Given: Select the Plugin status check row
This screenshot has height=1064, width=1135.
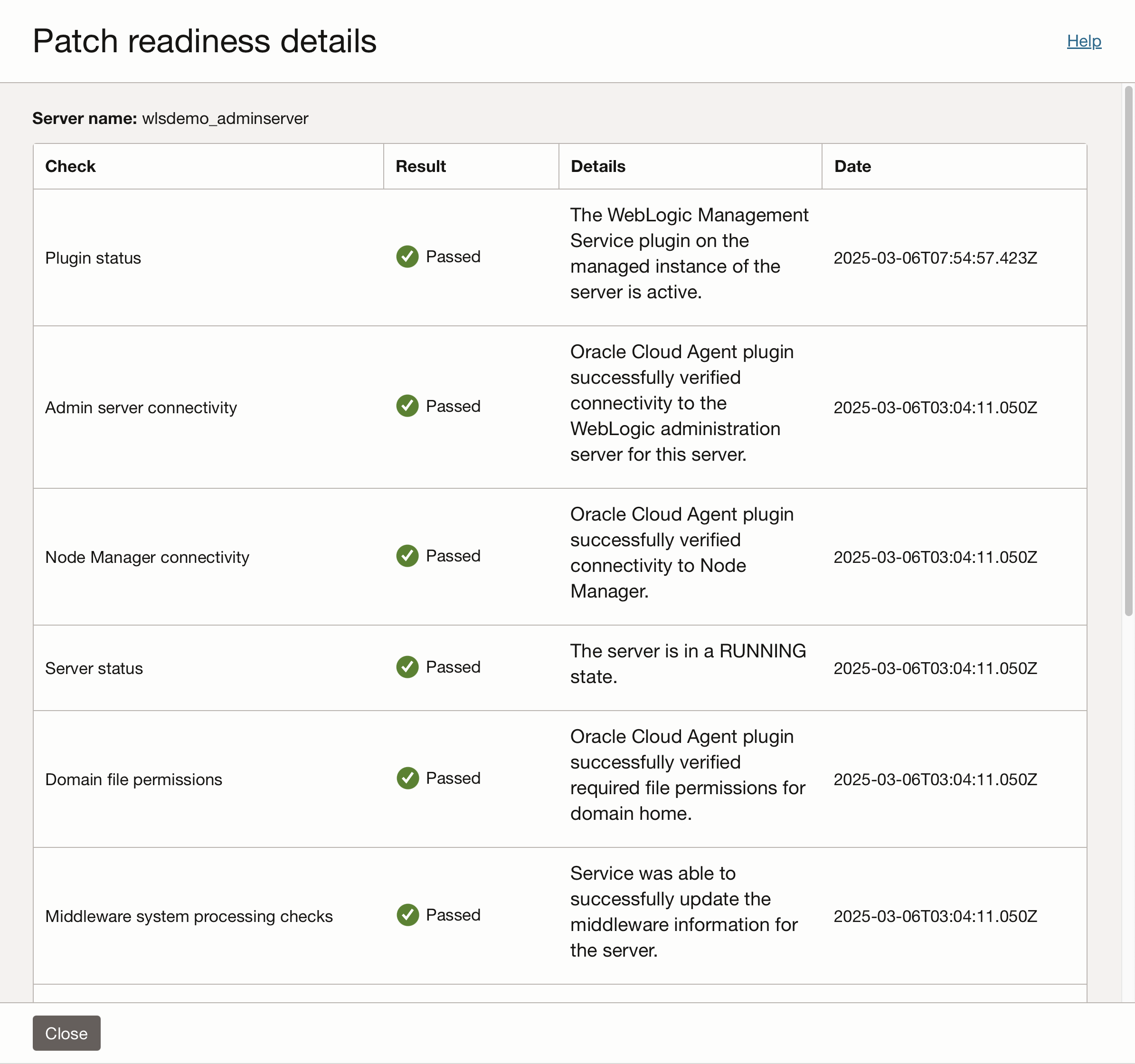Looking at the screenshot, I should click(x=93, y=257).
